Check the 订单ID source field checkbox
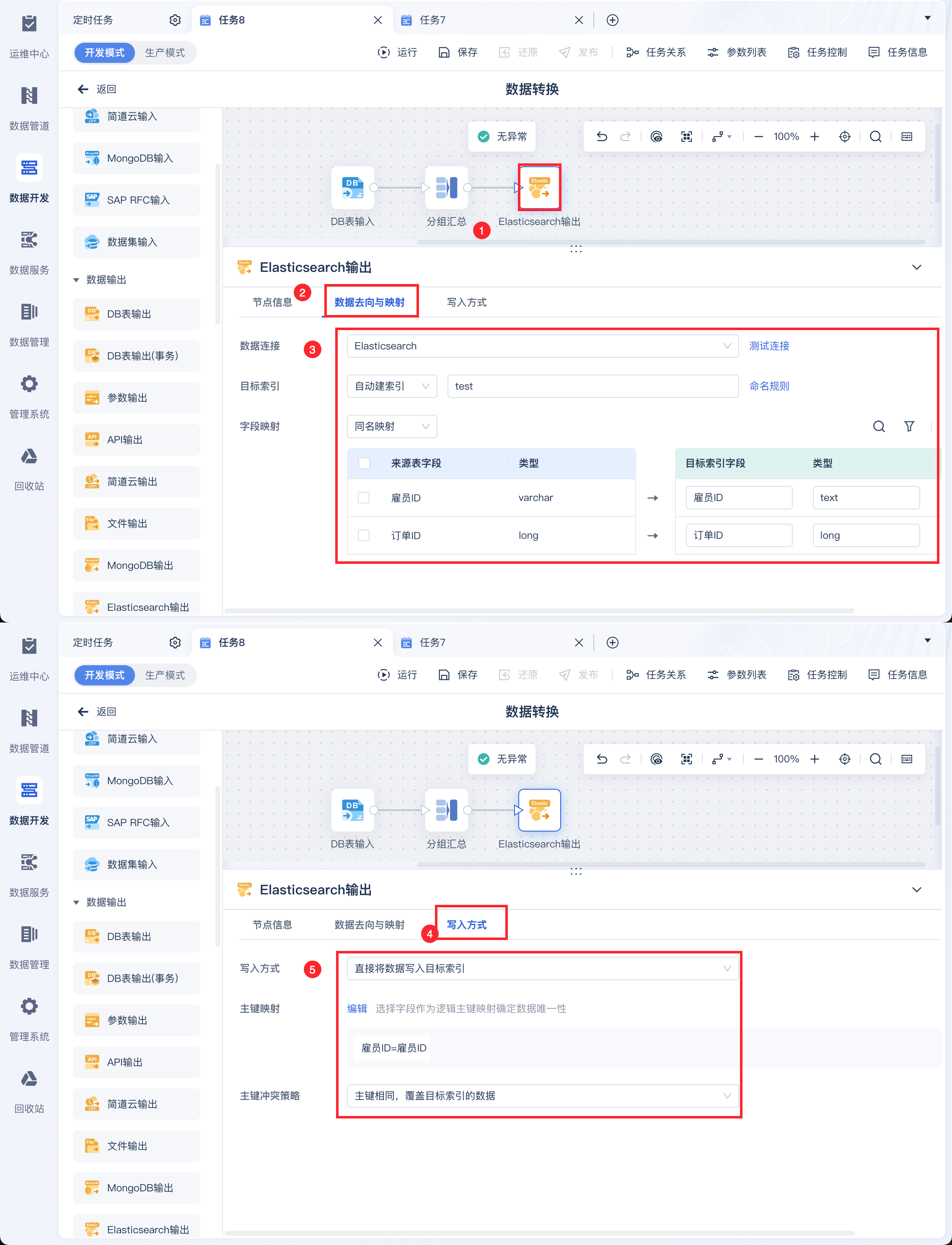Screen dimensions: 952x1245 coord(364,535)
